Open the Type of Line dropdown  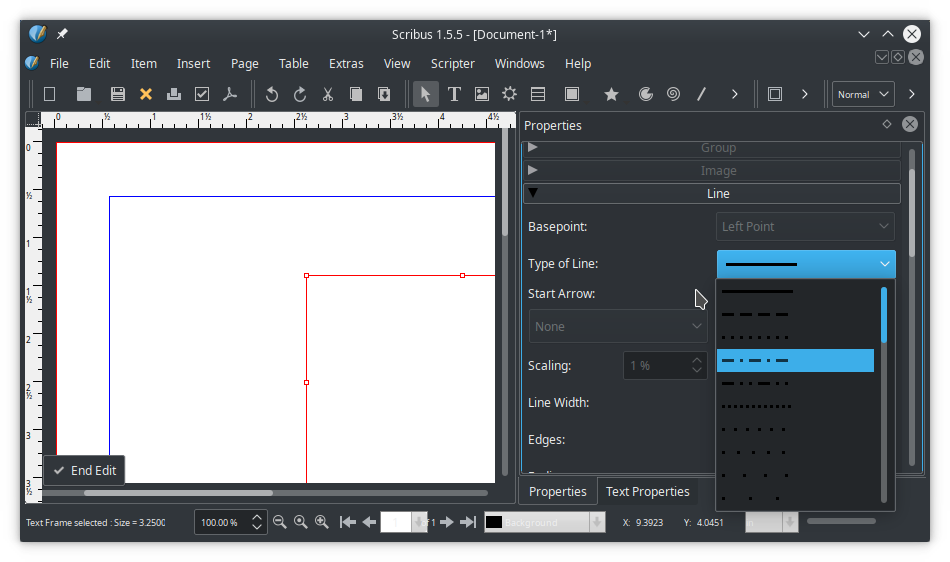coord(806,264)
